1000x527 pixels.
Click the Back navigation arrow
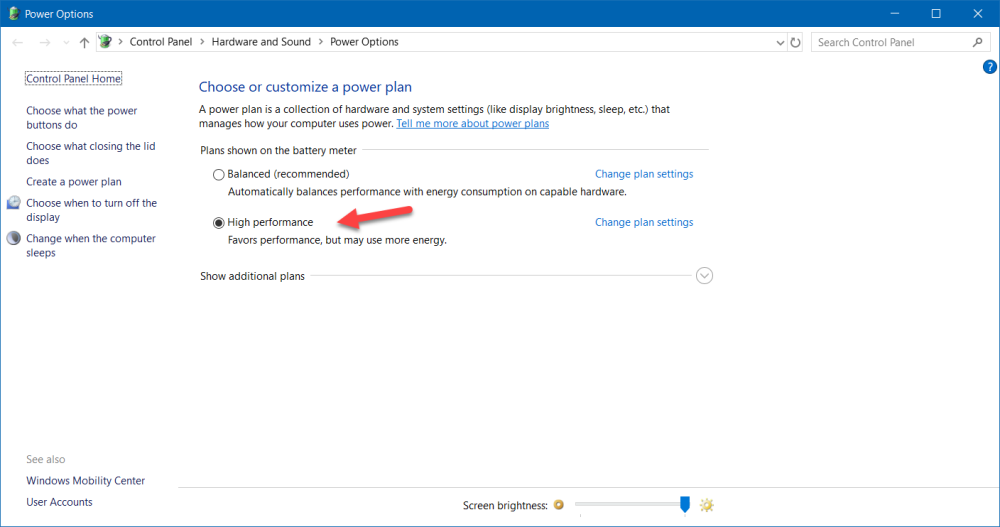pos(17,42)
